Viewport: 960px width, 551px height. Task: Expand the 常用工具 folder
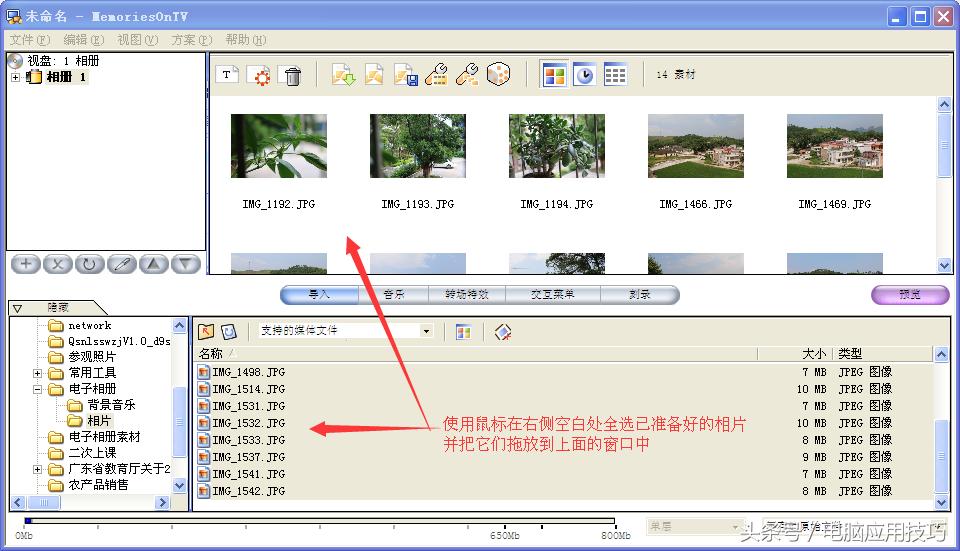click(x=37, y=373)
